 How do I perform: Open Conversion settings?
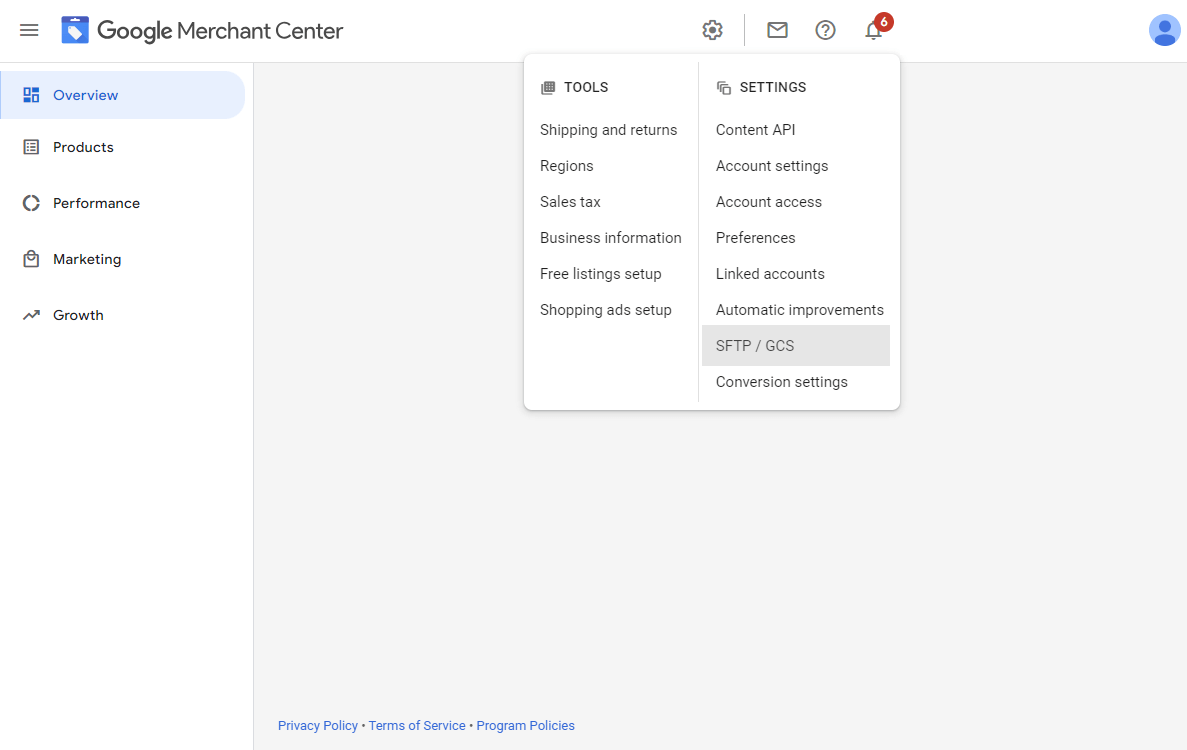[781, 382]
